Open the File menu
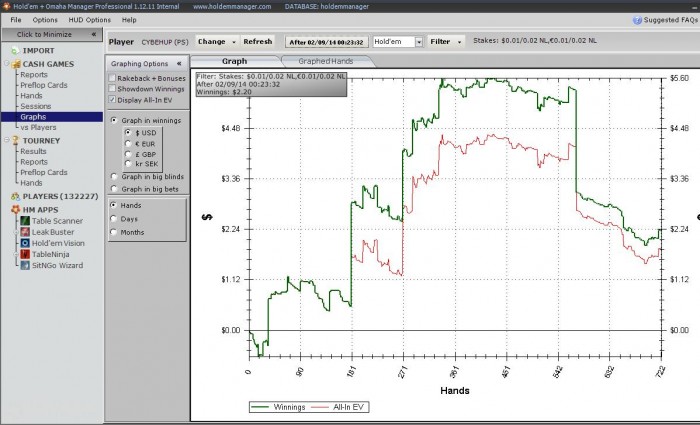The width and height of the screenshot is (700, 425). coord(16,20)
